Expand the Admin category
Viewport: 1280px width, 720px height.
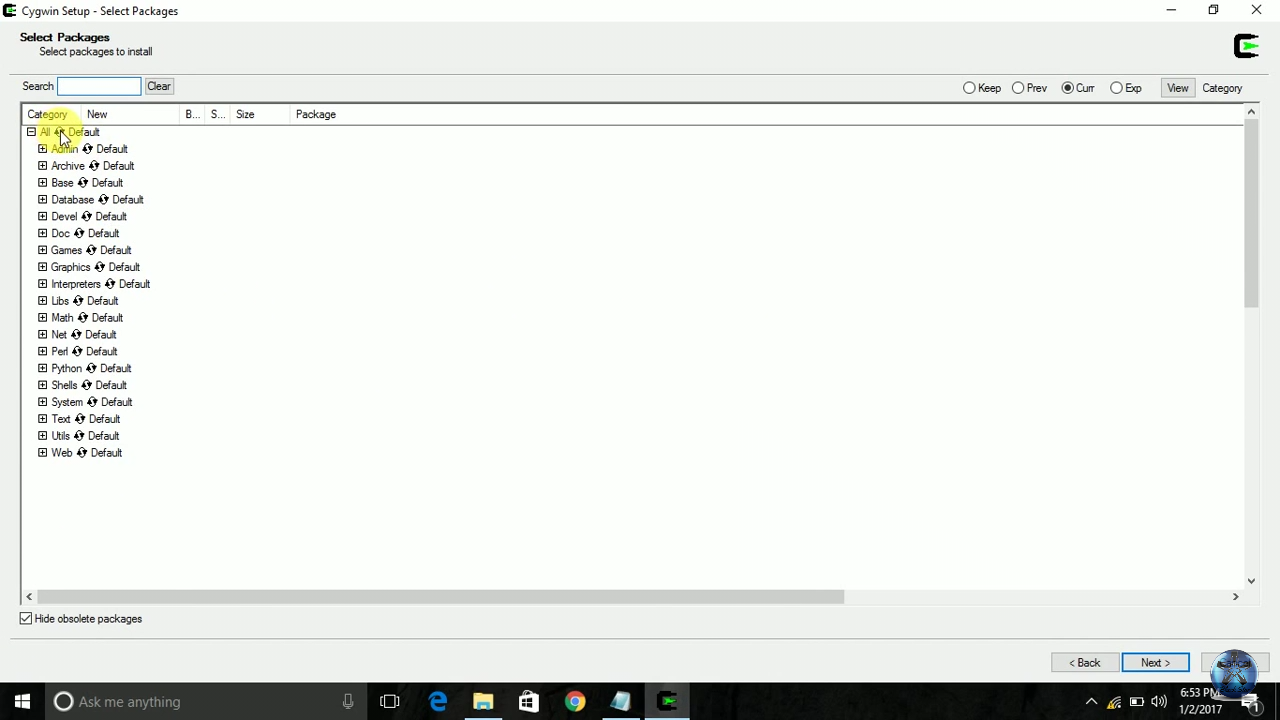[x=42, y=149]
